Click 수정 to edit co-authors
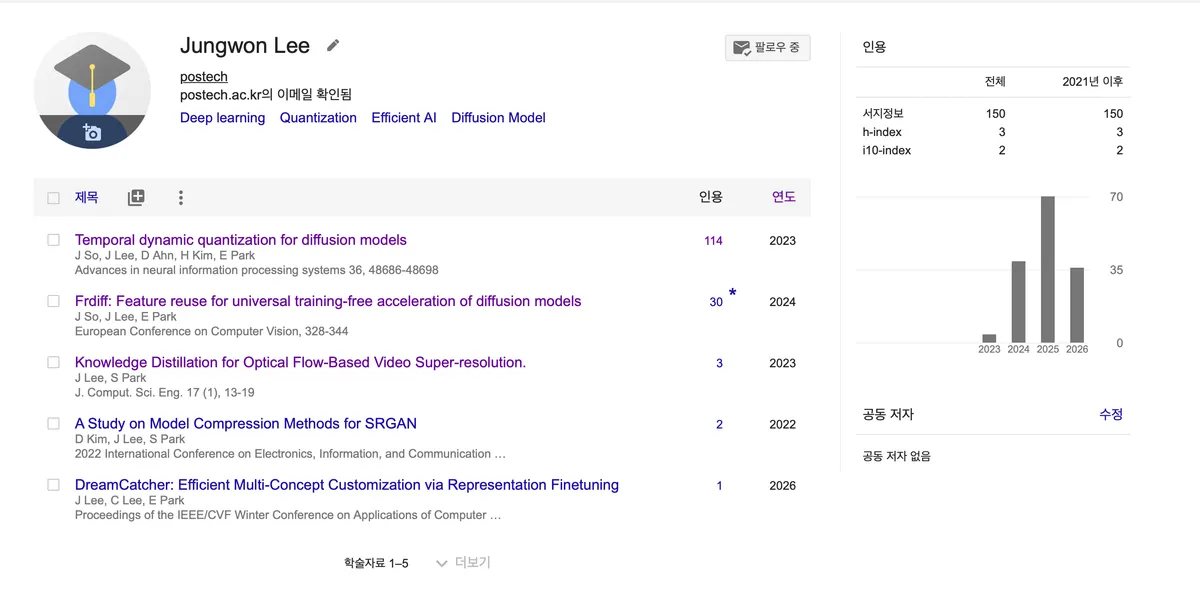This screenshot has width=1200, height=592. pos(1111,414)
